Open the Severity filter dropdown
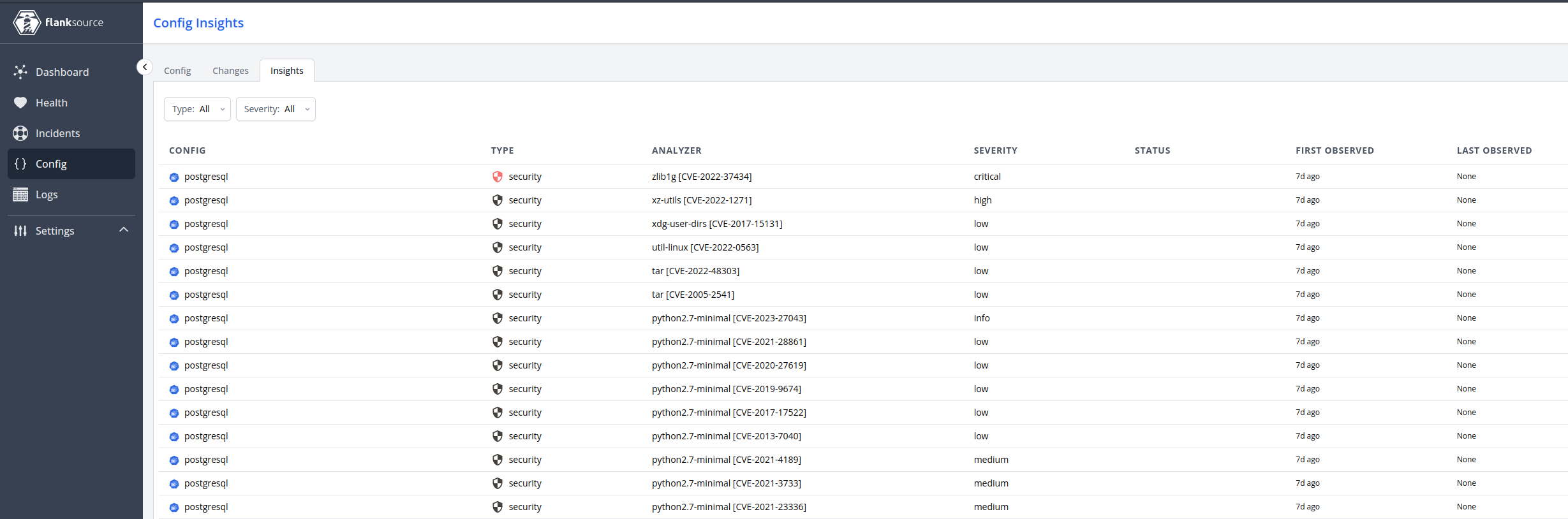This screenshot has width=1568, height=519. click(276, 109)
